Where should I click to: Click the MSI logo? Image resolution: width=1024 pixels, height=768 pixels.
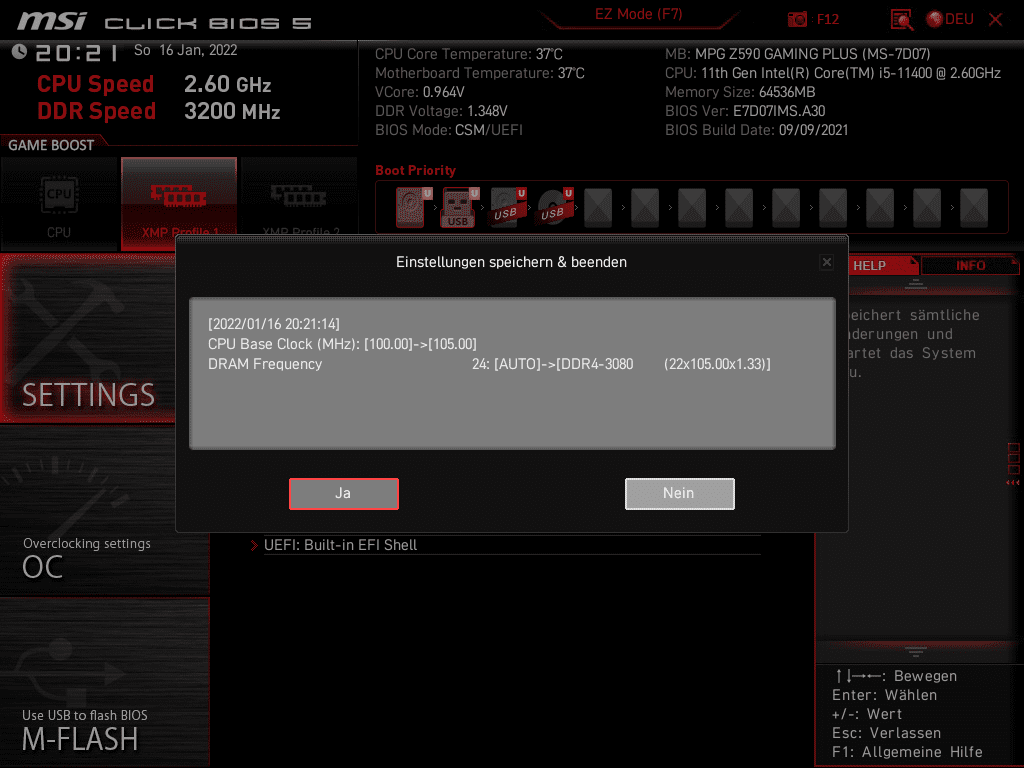52,21
